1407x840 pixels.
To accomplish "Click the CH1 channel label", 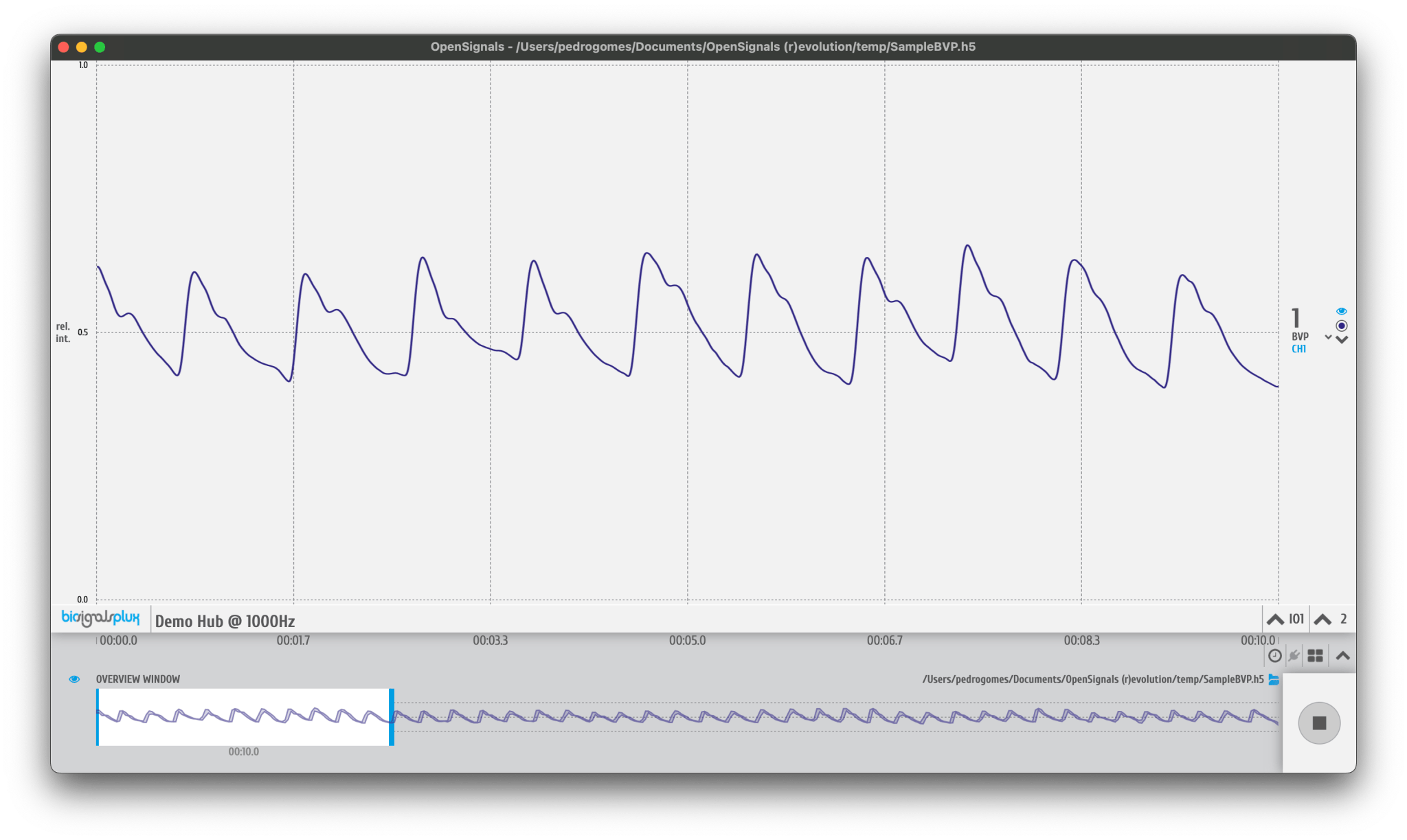I will [x=1298, y=348].
